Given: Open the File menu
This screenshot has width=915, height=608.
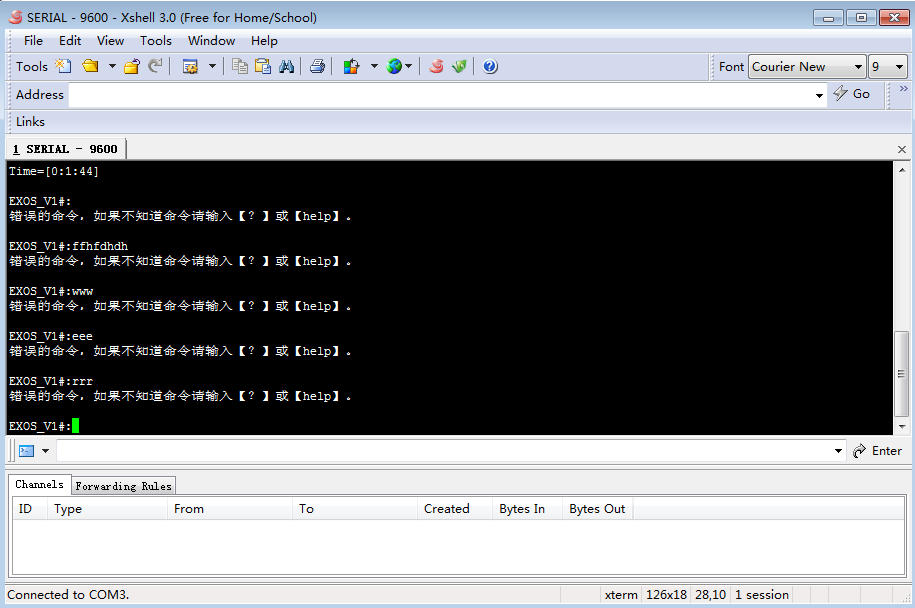Looking at the screenshot, I should click(33, 41).
